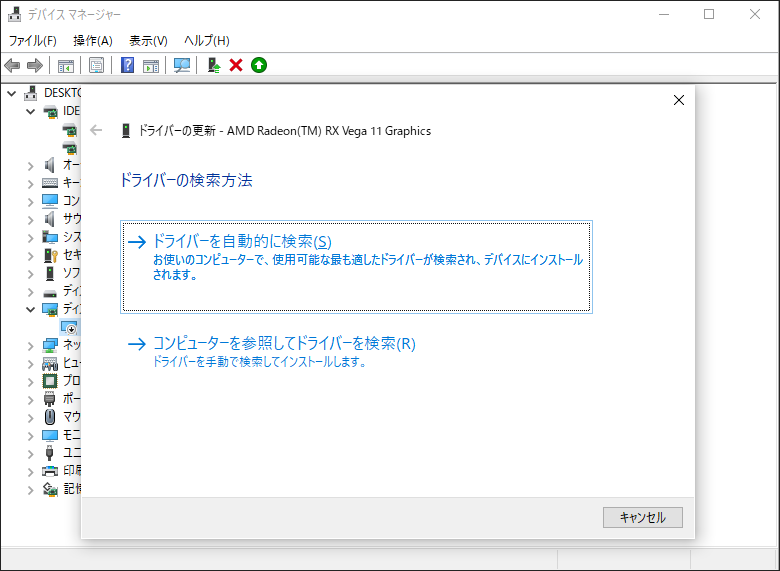Open the 操作(A) menu

tap(93, 41)
